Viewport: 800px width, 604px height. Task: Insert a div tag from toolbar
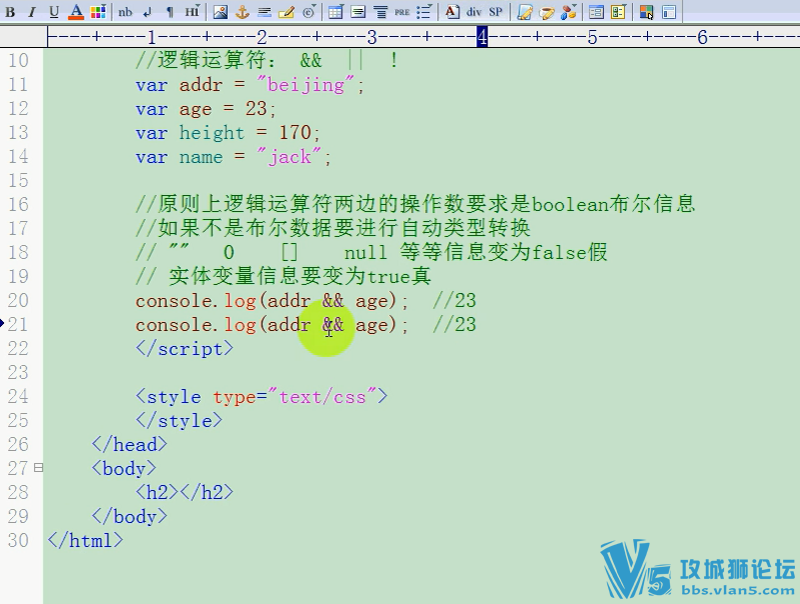[x=474, y=12]
